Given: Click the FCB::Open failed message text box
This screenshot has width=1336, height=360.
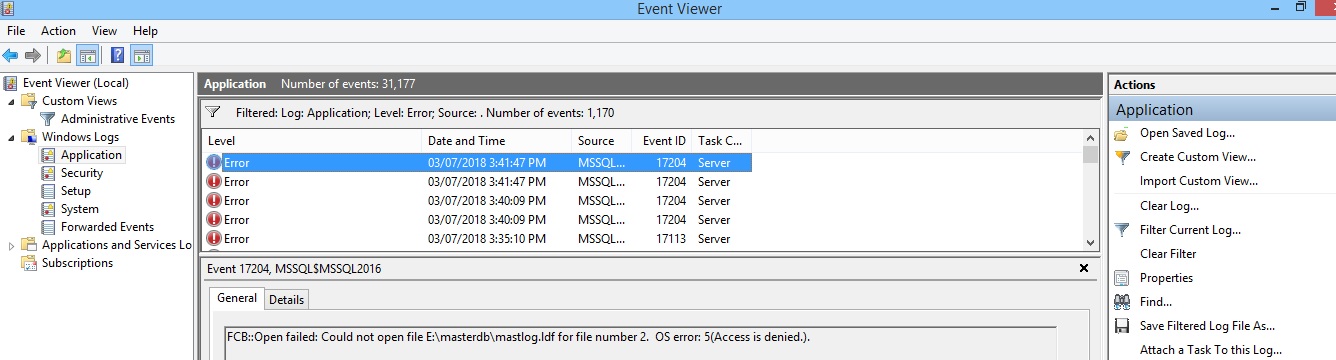Looking at the screenshot, I should coord(640,343).
